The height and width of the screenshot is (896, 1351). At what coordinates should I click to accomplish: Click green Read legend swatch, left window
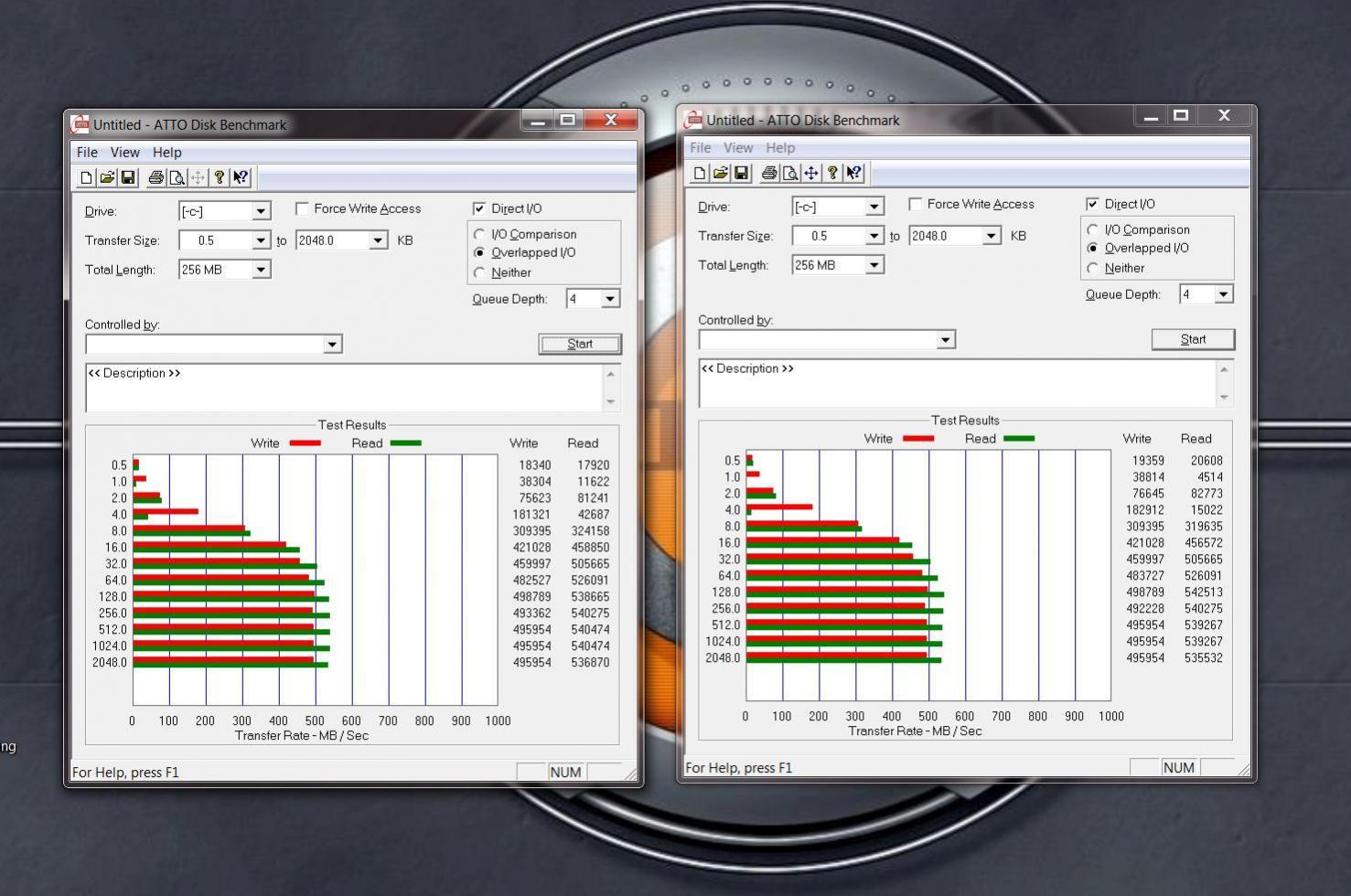pos(405,443)
